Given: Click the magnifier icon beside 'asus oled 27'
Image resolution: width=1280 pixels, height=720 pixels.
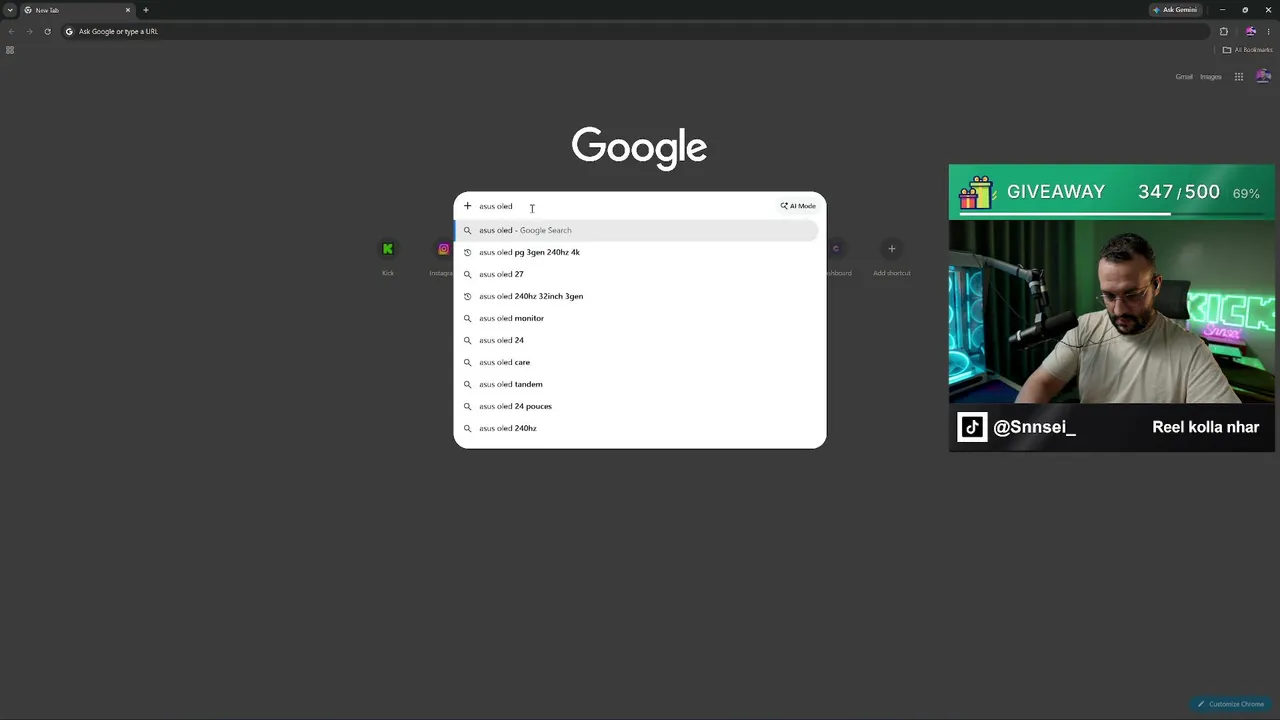Looking at the screenshot, I should click(467, 274).
